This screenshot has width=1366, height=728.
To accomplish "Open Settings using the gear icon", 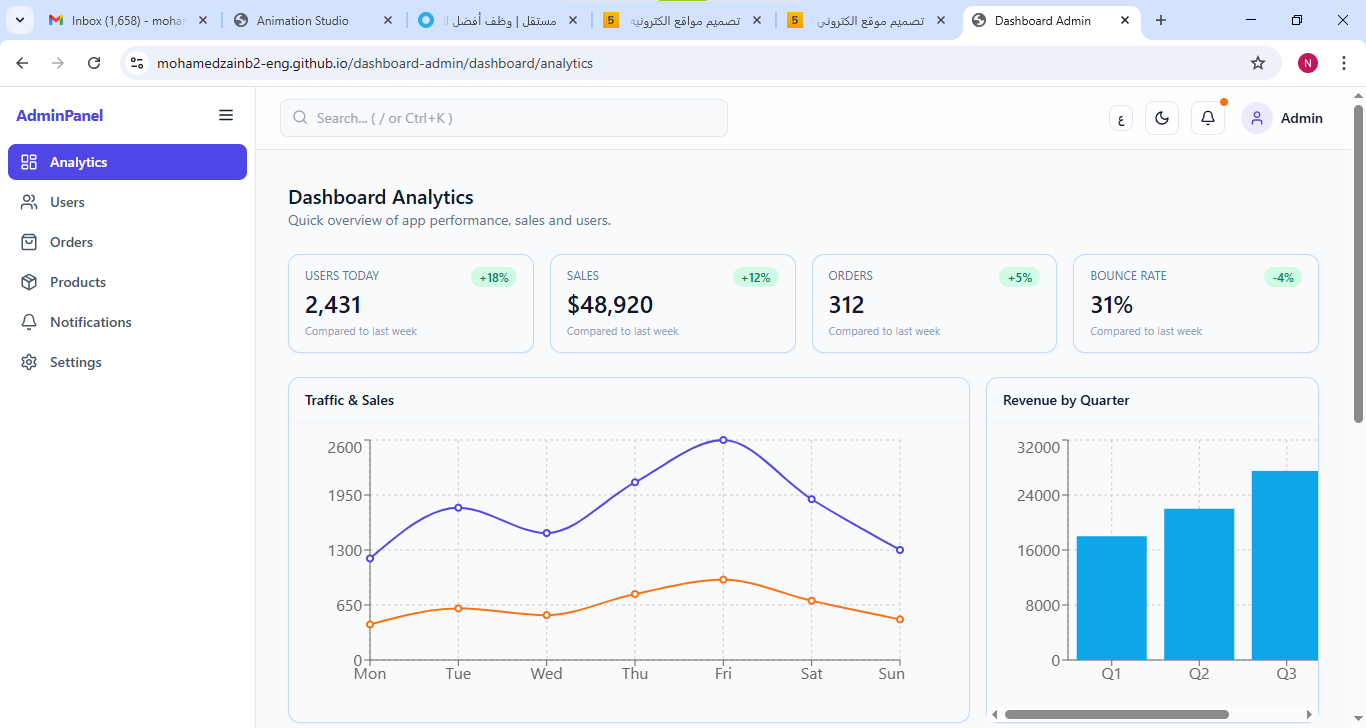I will click(x=29, y=362).
